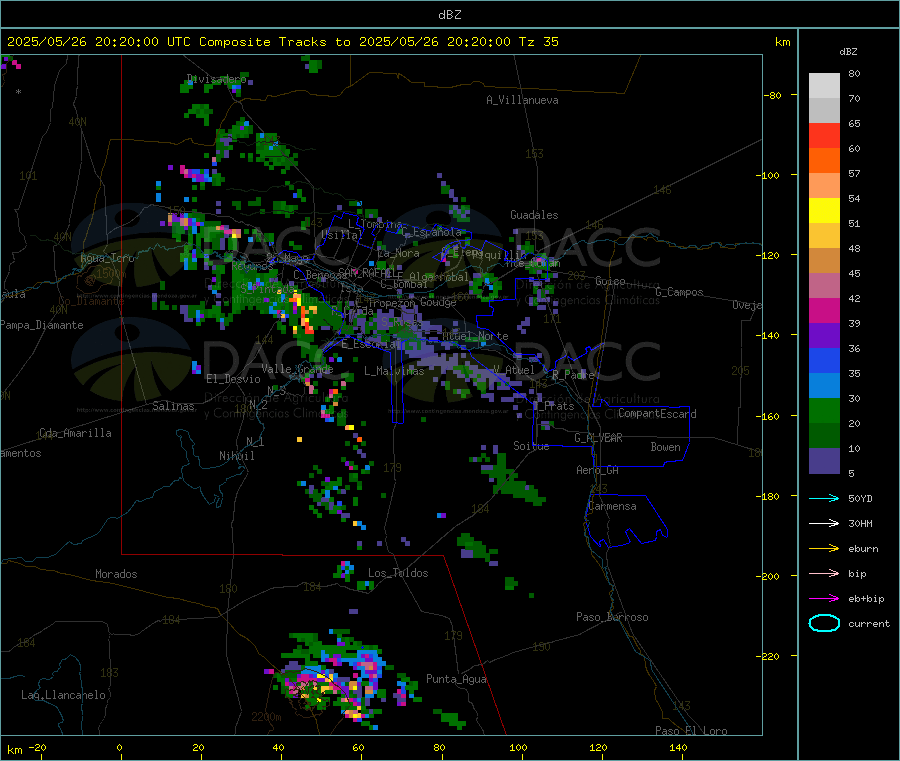Click the 100 km x-axis tick label
900x761 pixels.
pyautogui.click(x=518, y=747)
